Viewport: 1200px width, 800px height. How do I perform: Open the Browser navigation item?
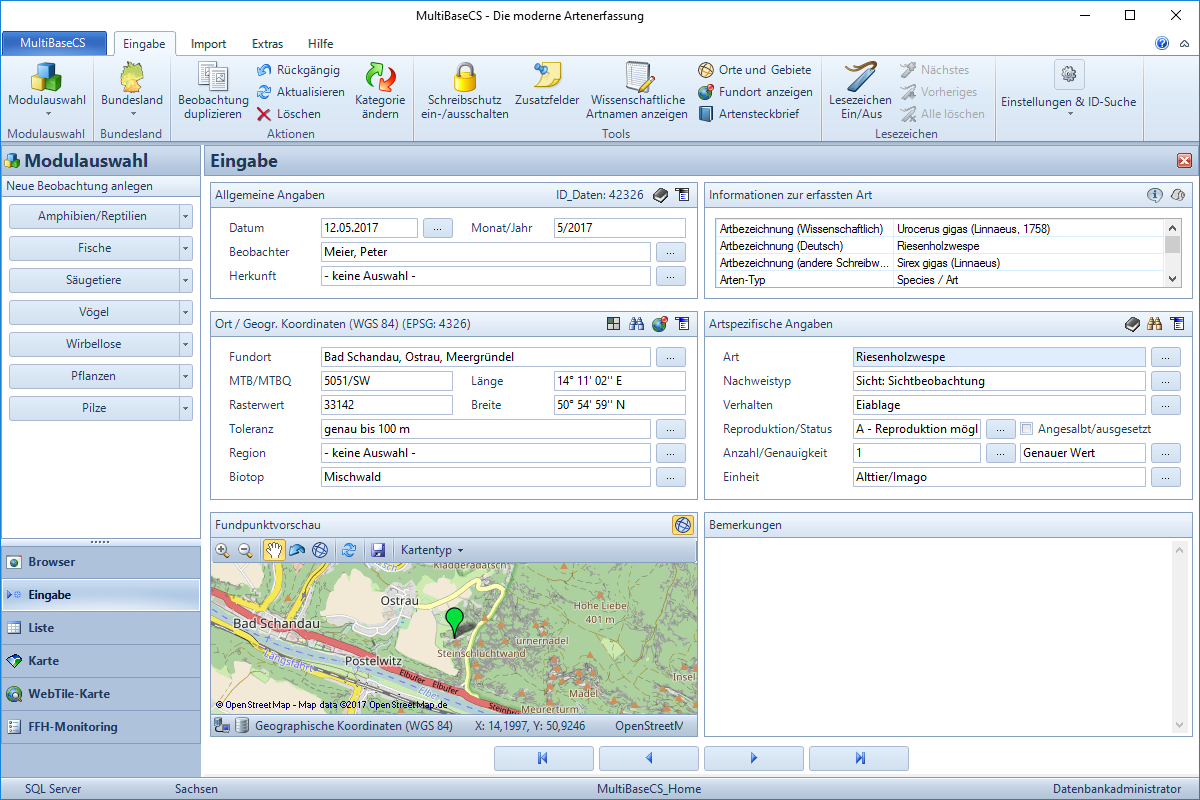100,562
